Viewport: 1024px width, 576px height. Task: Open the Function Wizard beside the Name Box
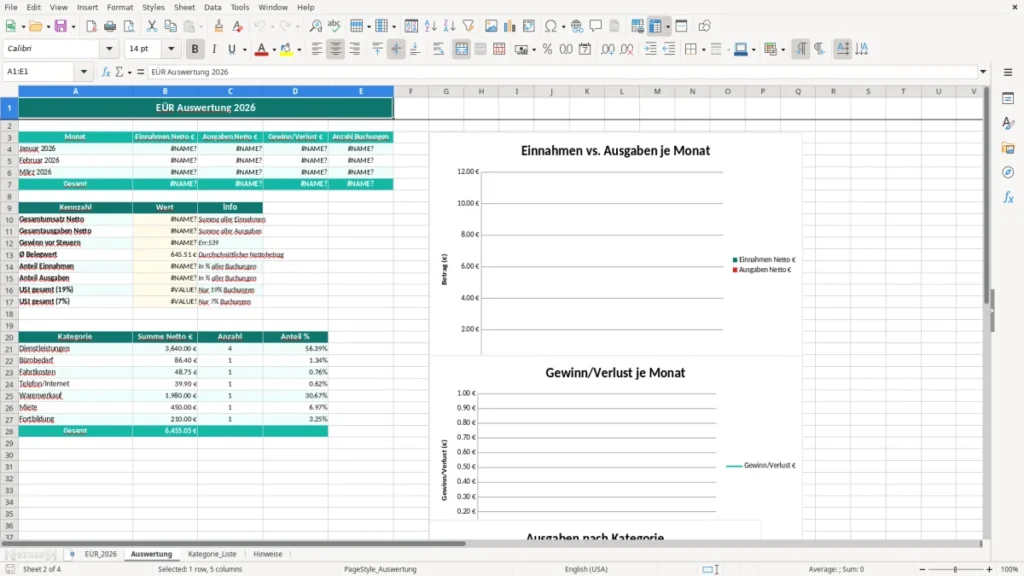(106, 72)
